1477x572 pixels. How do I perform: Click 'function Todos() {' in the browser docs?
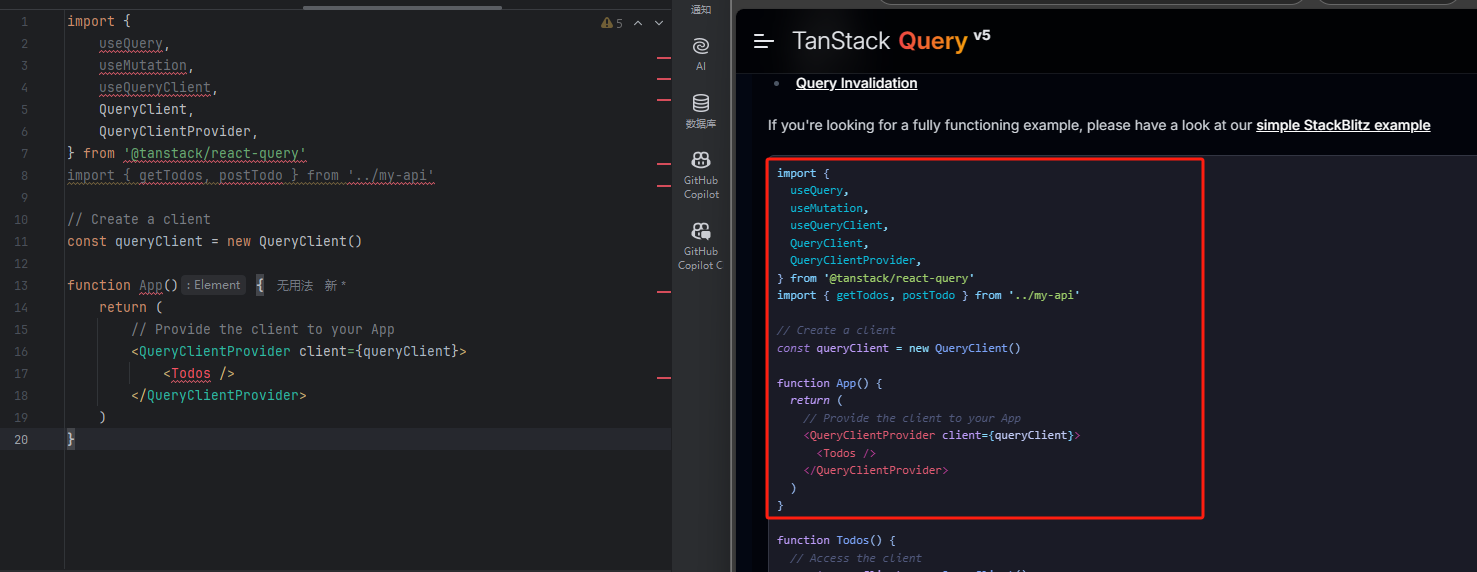(836, 540)
